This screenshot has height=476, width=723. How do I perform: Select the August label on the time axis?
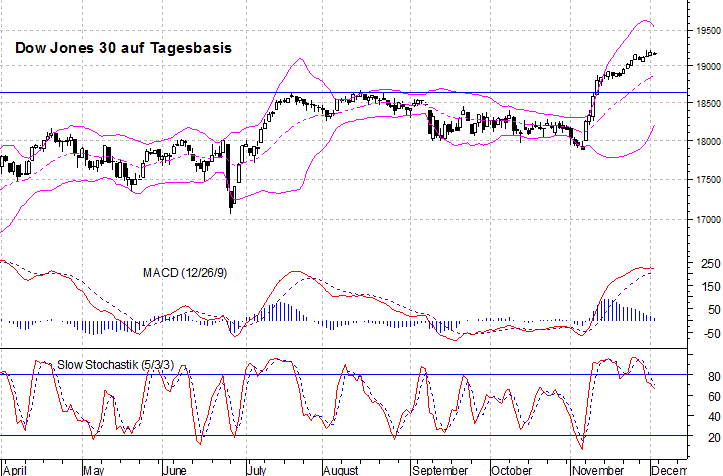pos(341,470)
